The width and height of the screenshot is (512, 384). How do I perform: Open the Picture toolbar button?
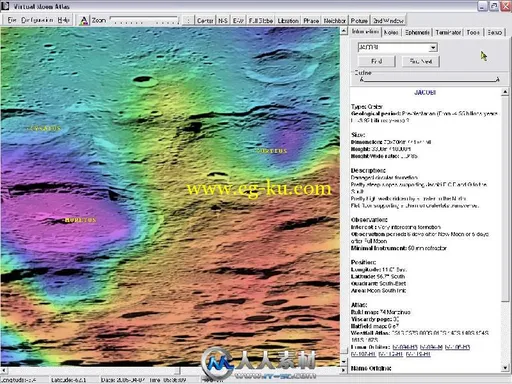coord(359,21)
